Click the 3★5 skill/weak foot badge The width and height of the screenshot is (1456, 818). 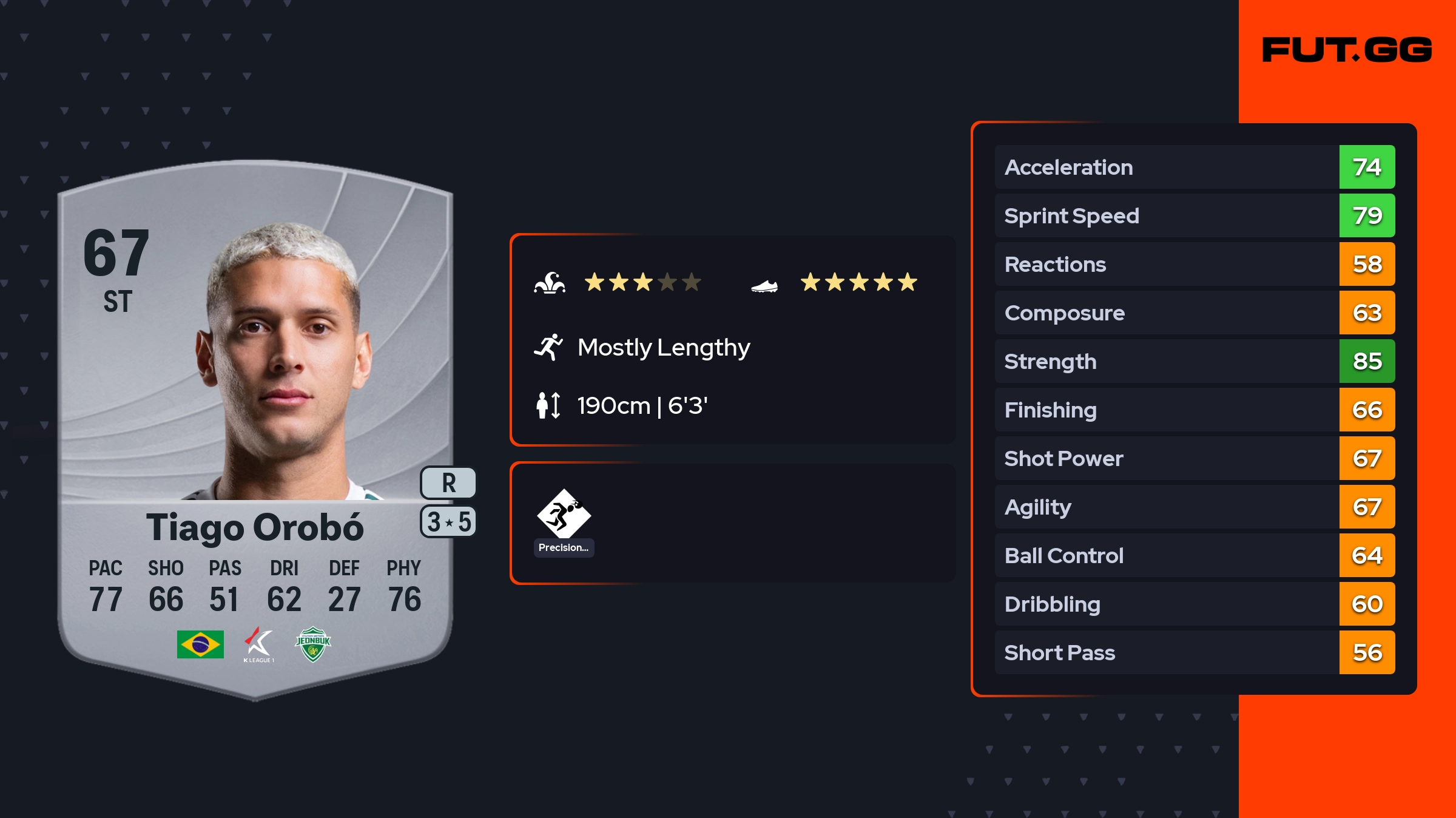click(448, 522)
